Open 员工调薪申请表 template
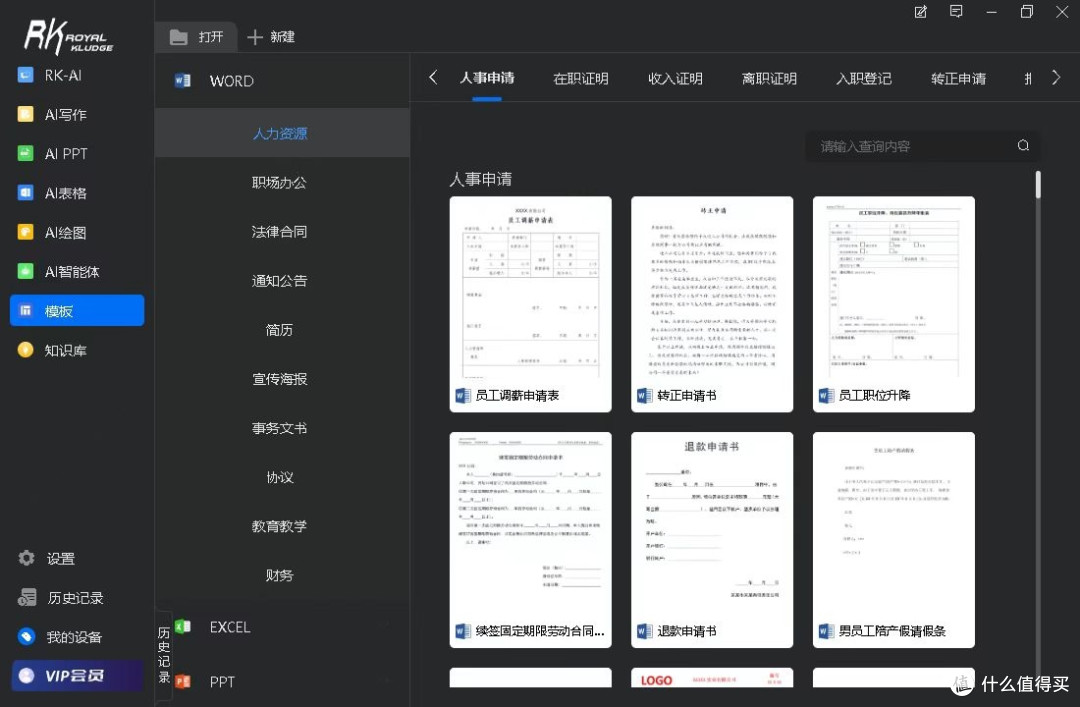1080x707 pixels. [530, 305]
